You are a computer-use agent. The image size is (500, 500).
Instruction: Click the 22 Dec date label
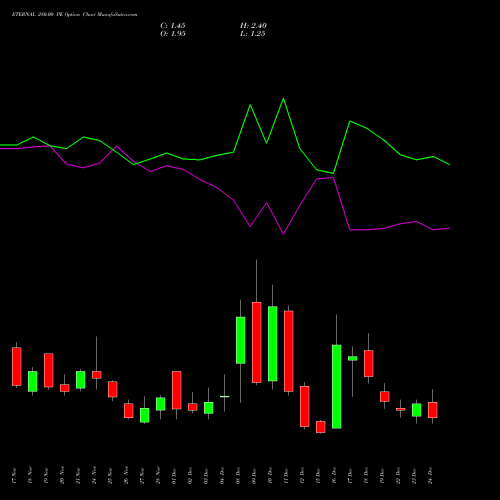(x=398, y=475)
